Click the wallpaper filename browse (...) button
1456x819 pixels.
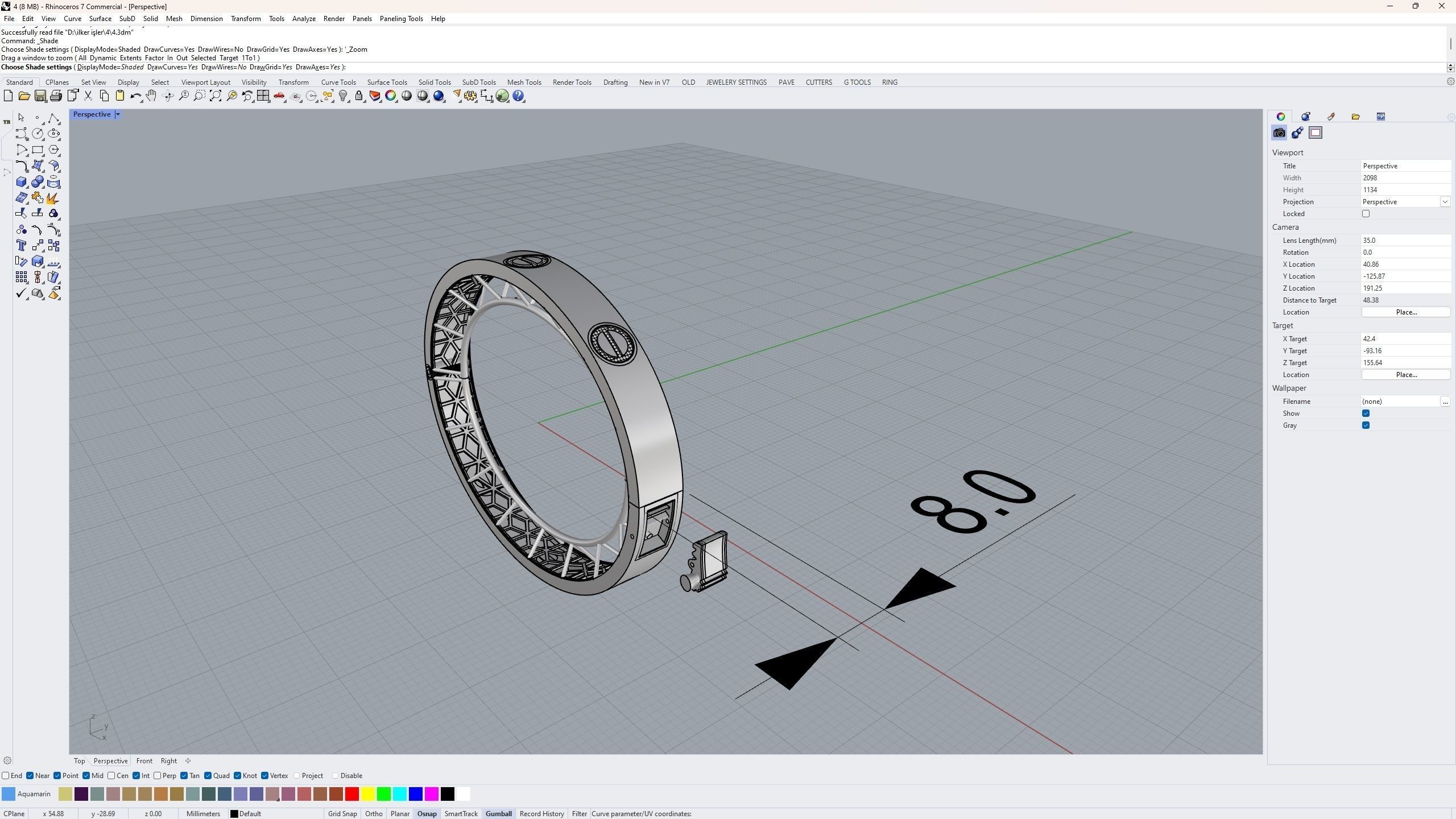click(x=1445, y=402)
